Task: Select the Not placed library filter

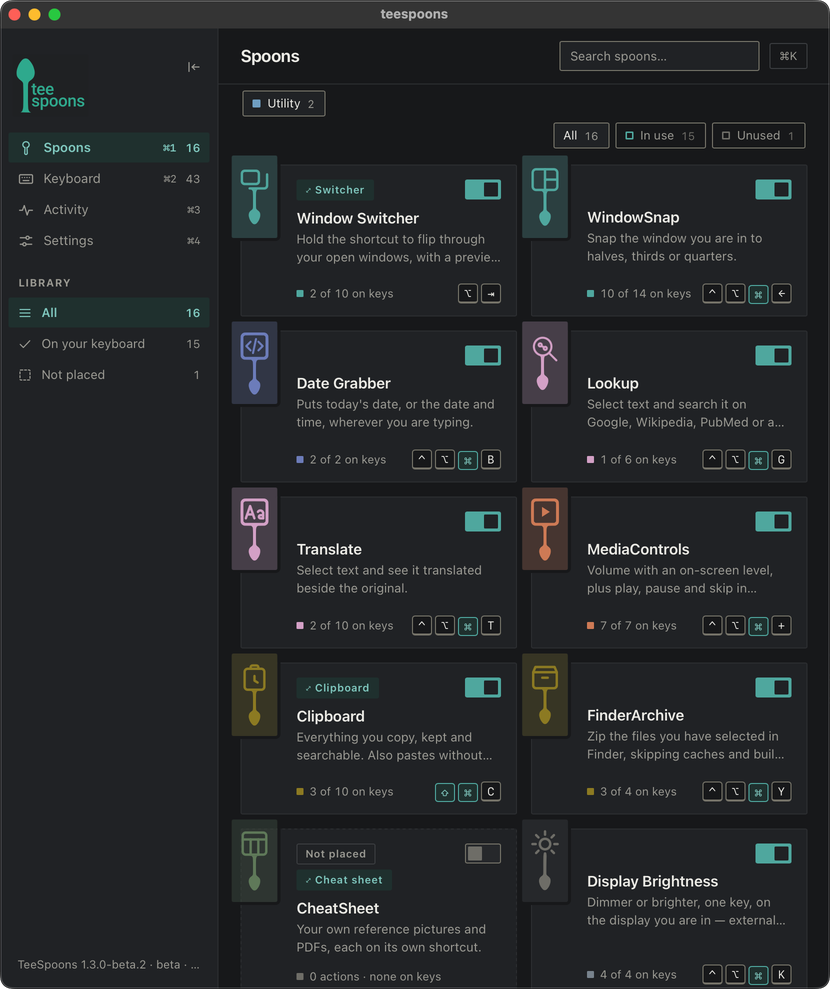Action: coord(109,375)
